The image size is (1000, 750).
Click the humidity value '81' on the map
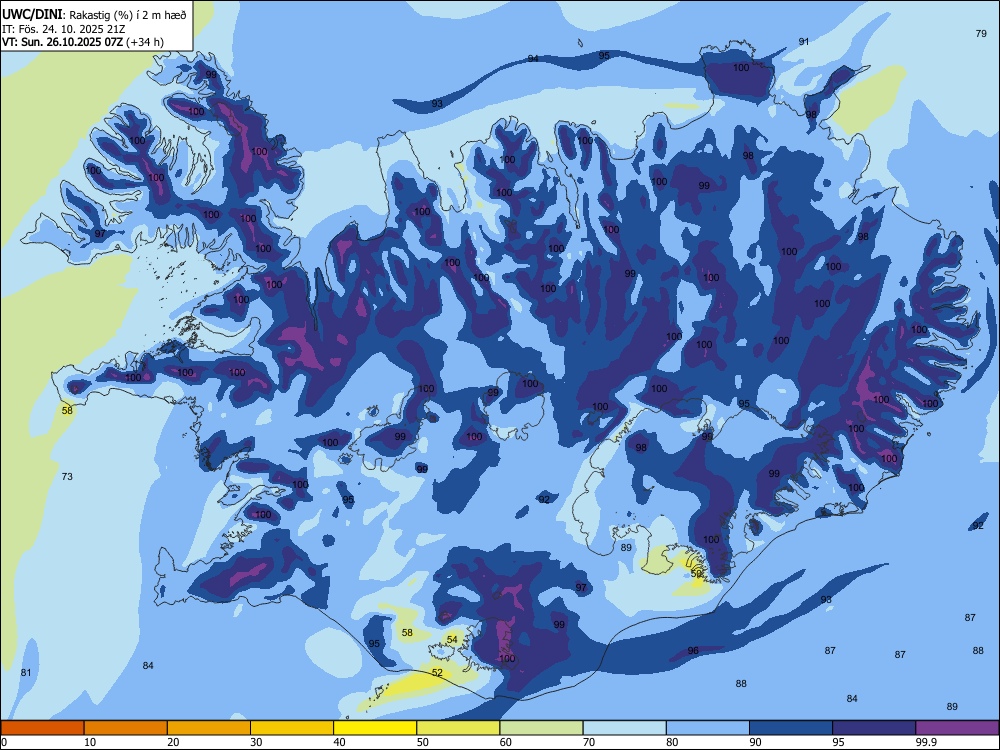point(26,673)
